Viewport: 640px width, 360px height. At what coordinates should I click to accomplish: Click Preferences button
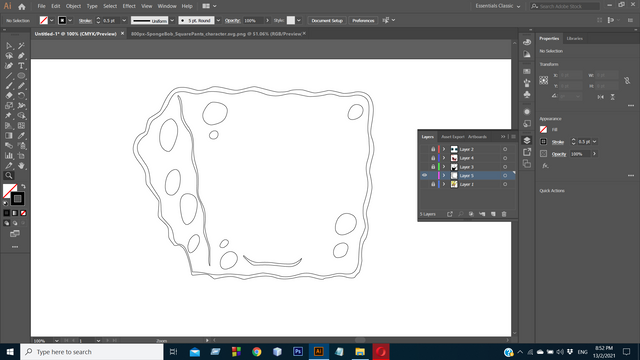tap(363, 20)
